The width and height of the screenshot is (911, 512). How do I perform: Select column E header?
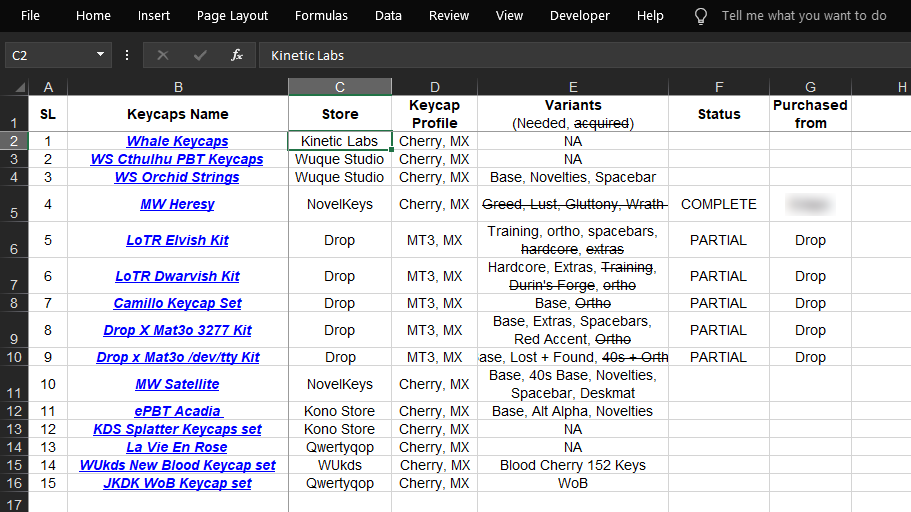[573, 87]
